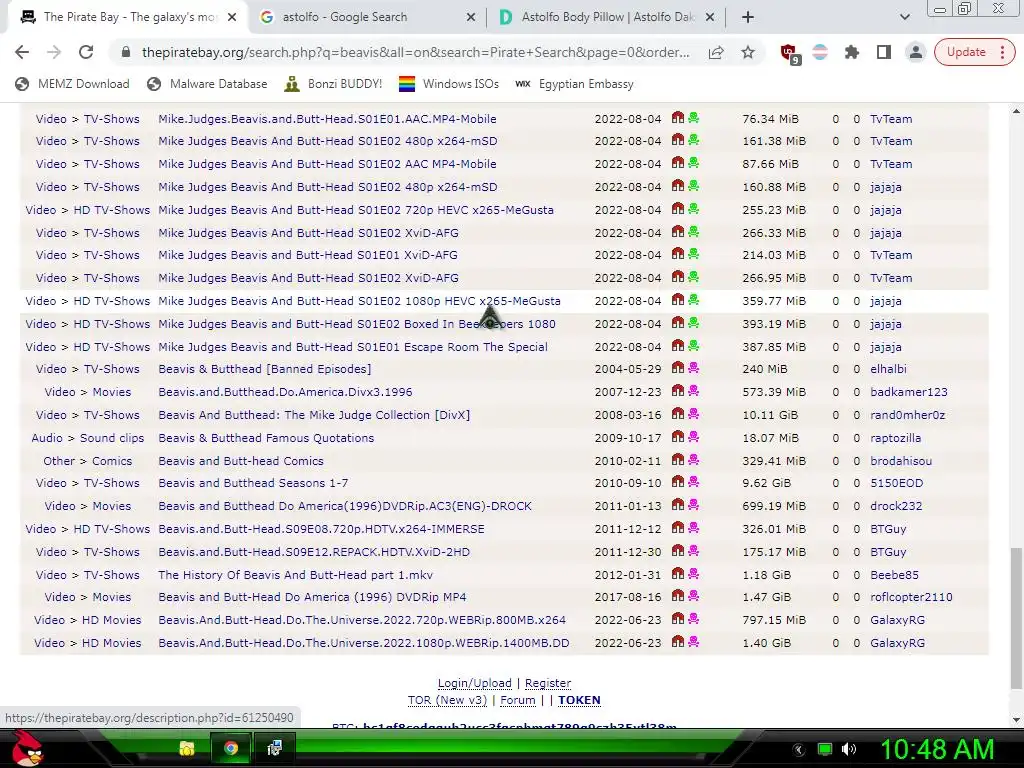
Task: Click magnet icon for Beavis & Butthead [Banned Episodes]
Action: tap(678, 368)
